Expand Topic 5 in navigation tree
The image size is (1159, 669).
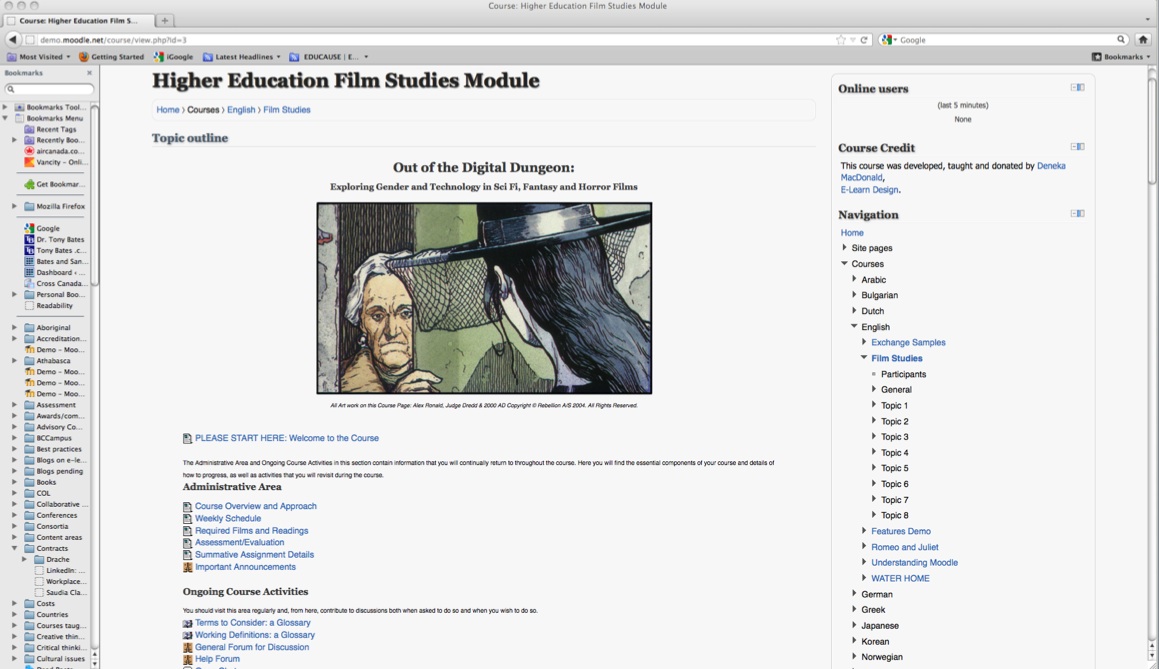(x=874, y=468)
